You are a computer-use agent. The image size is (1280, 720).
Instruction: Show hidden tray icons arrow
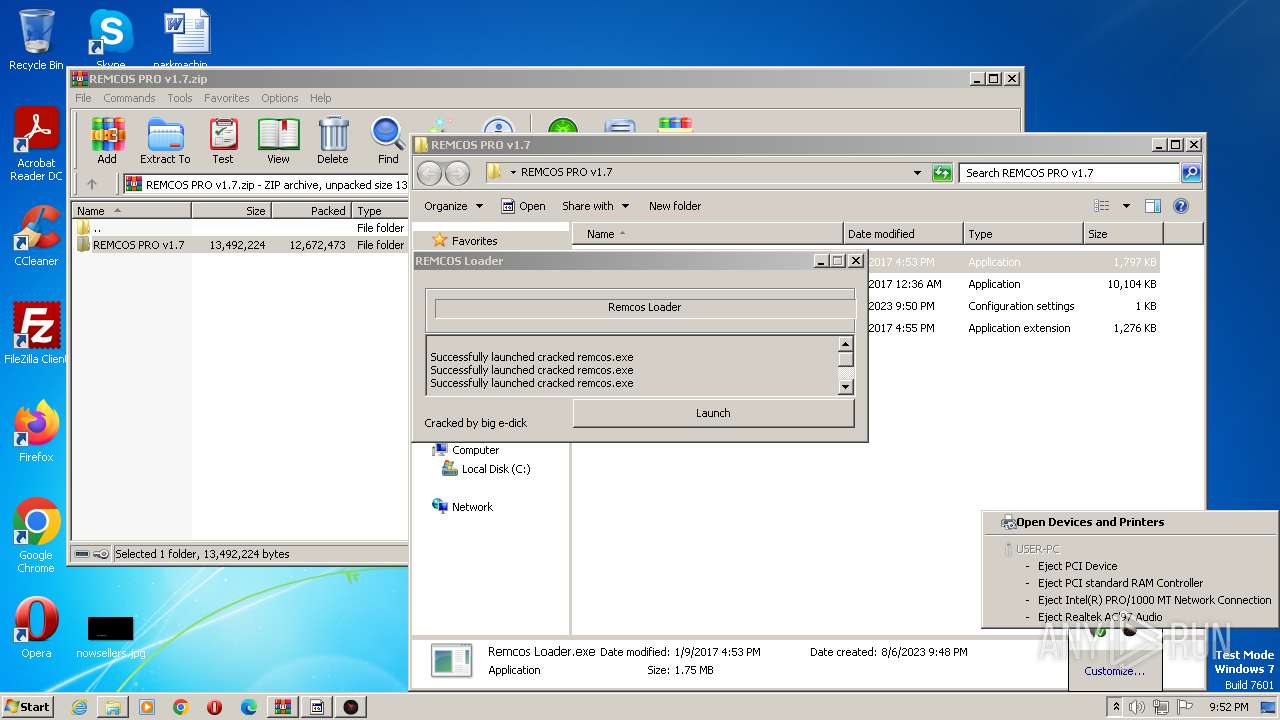(1116, 707)
